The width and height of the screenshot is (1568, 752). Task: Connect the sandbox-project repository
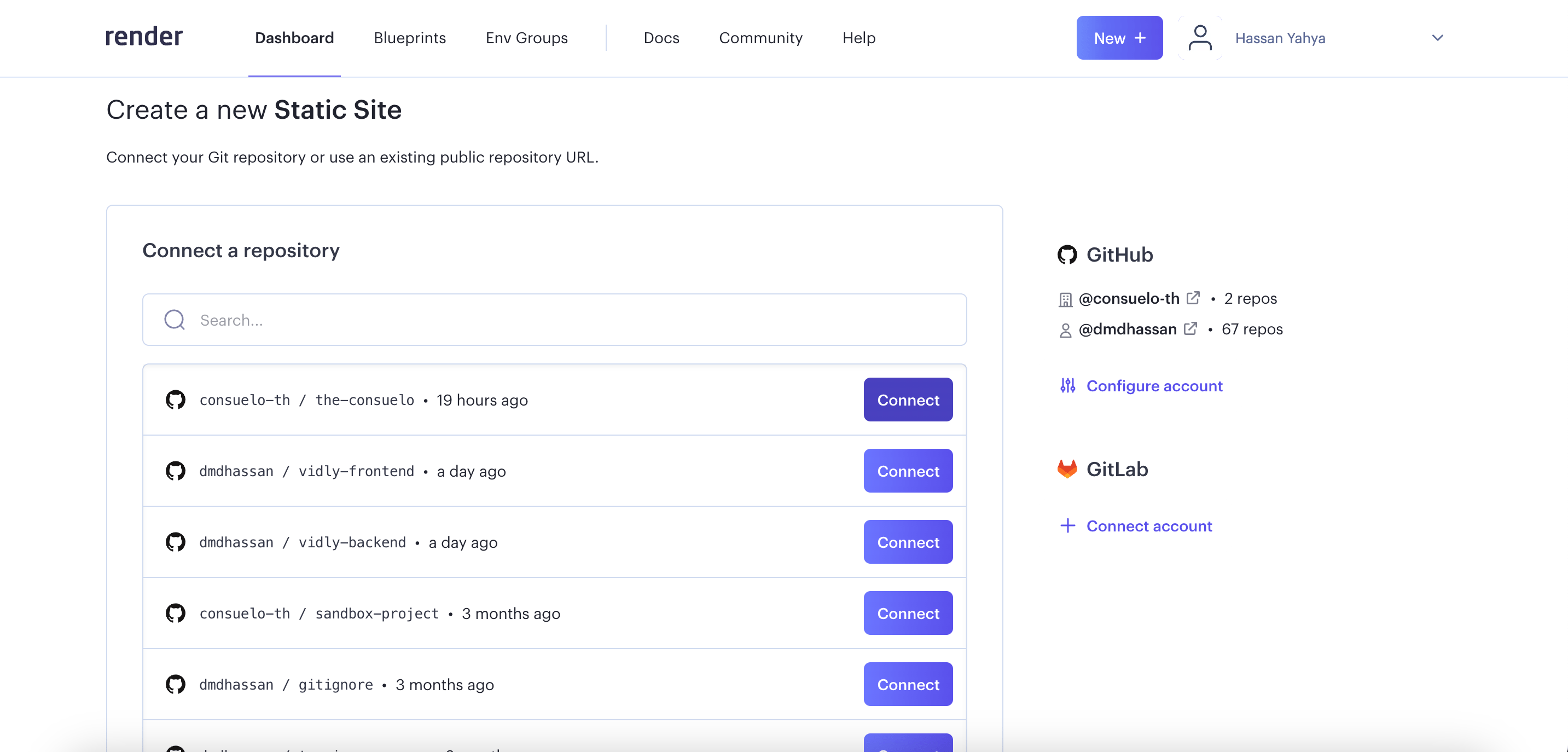(x=908, y=613)
